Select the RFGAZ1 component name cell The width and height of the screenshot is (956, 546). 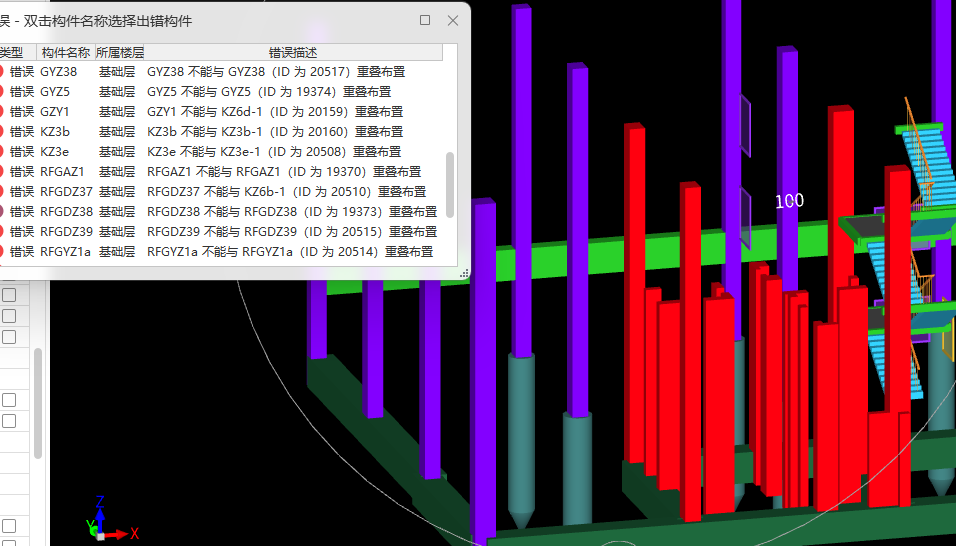click(x=62, y=172)
